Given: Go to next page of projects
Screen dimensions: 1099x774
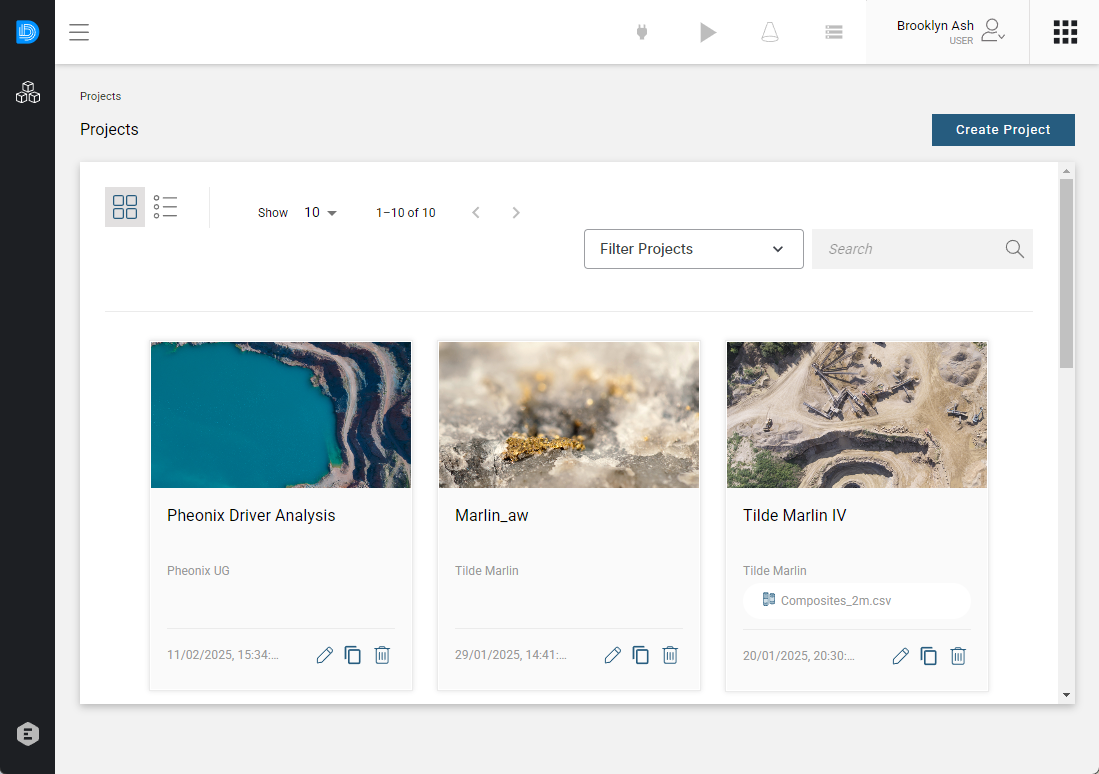Looking at the screenshot, I should [x=516, y=212].
